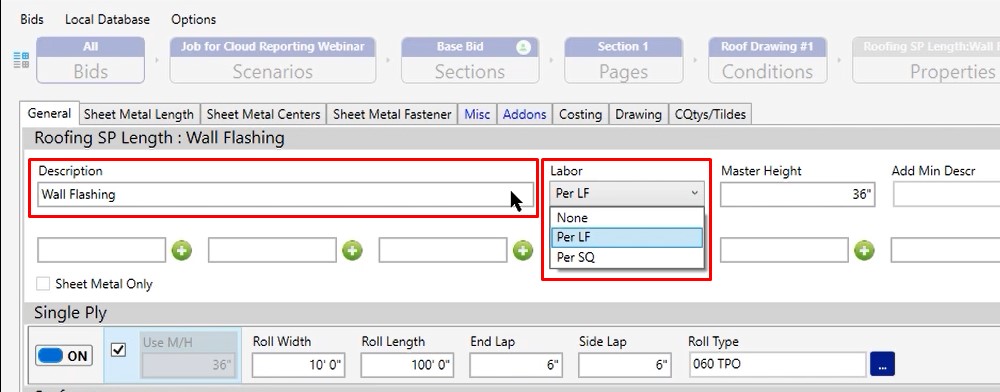The image size is (1000, 392).
Task: Go to the All Bids breadcrumb
Action: pyautogui.click(x=91, y=61)
